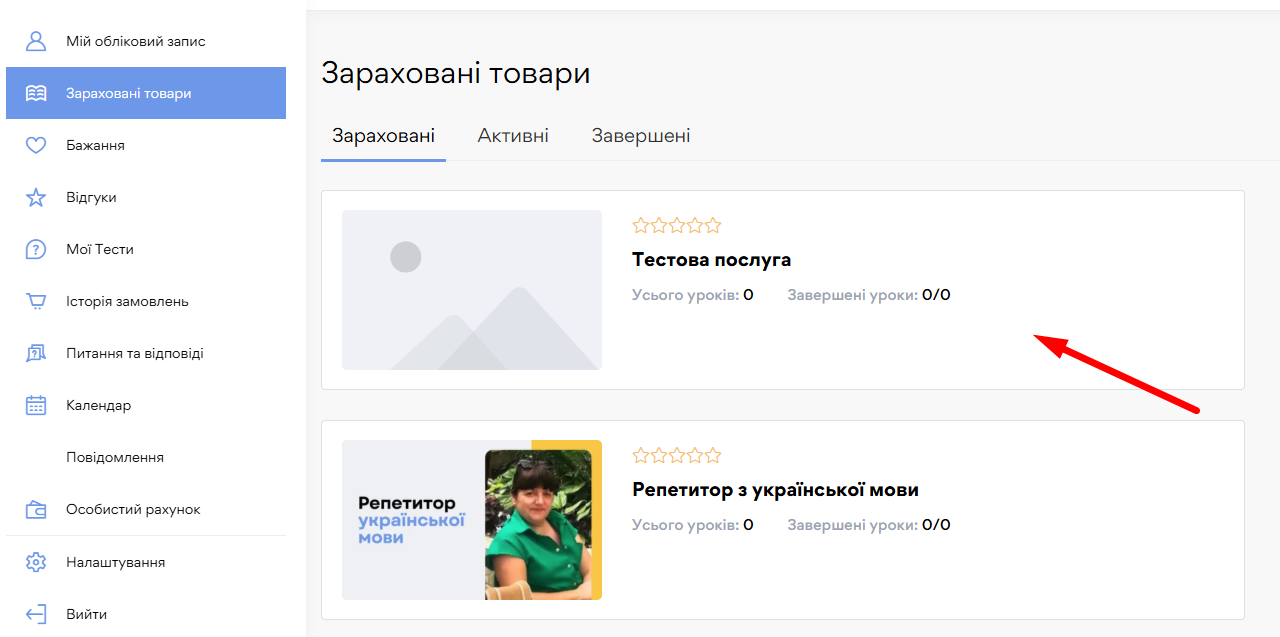
Task: Click the question mark icon for Мої Тести
Action: coord(36,249)
